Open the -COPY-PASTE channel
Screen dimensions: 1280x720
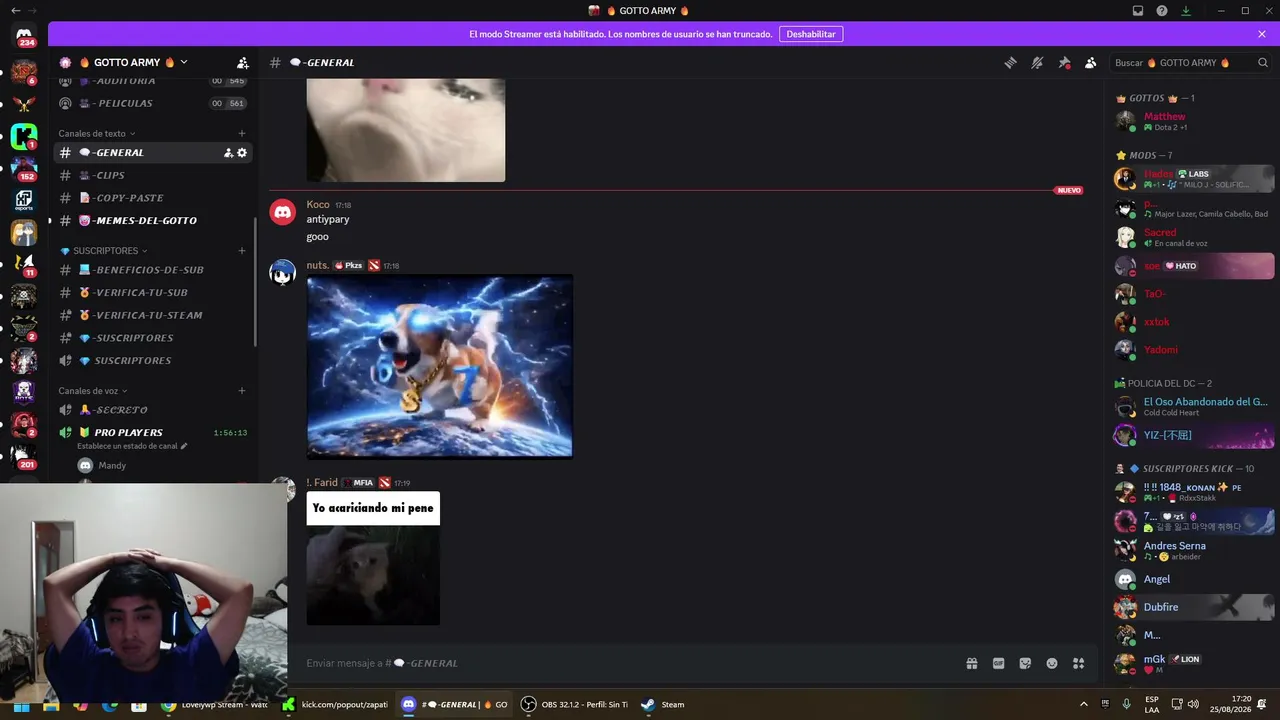[152, 198]
